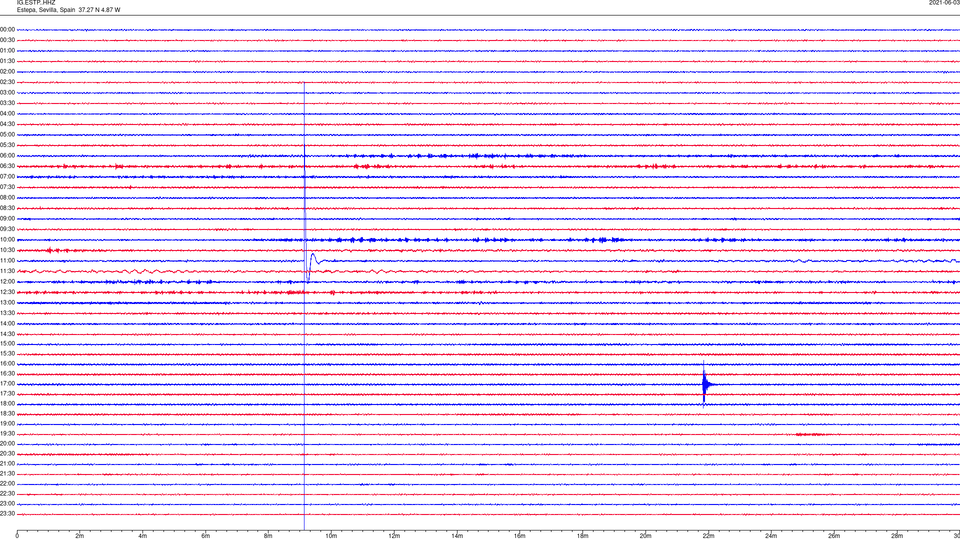The height and width of the screenshot is (540, 960).
Task: Select the 16:00 row label
Action: point(7,364)
